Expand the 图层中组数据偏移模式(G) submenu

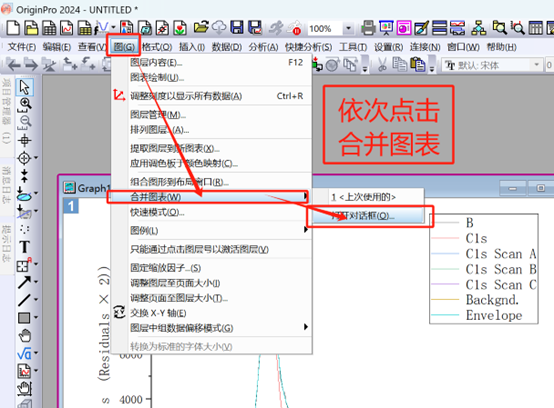pos(305,327)
